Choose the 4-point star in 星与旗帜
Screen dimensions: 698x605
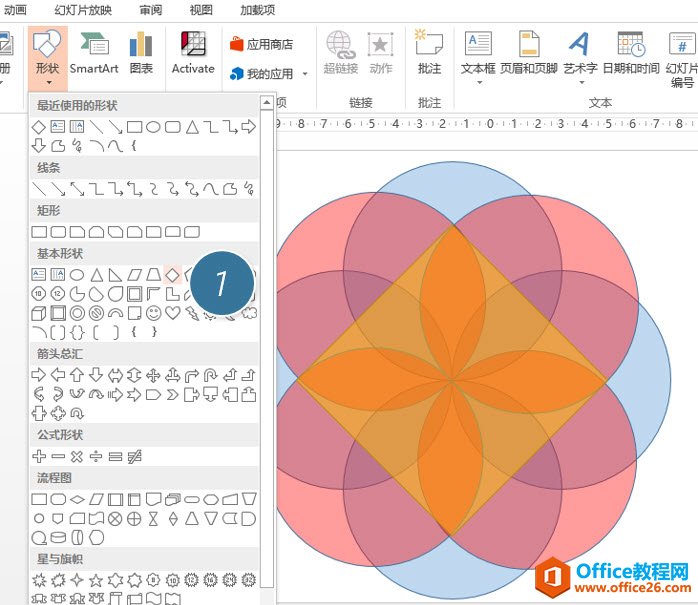(x=77, y=580)
